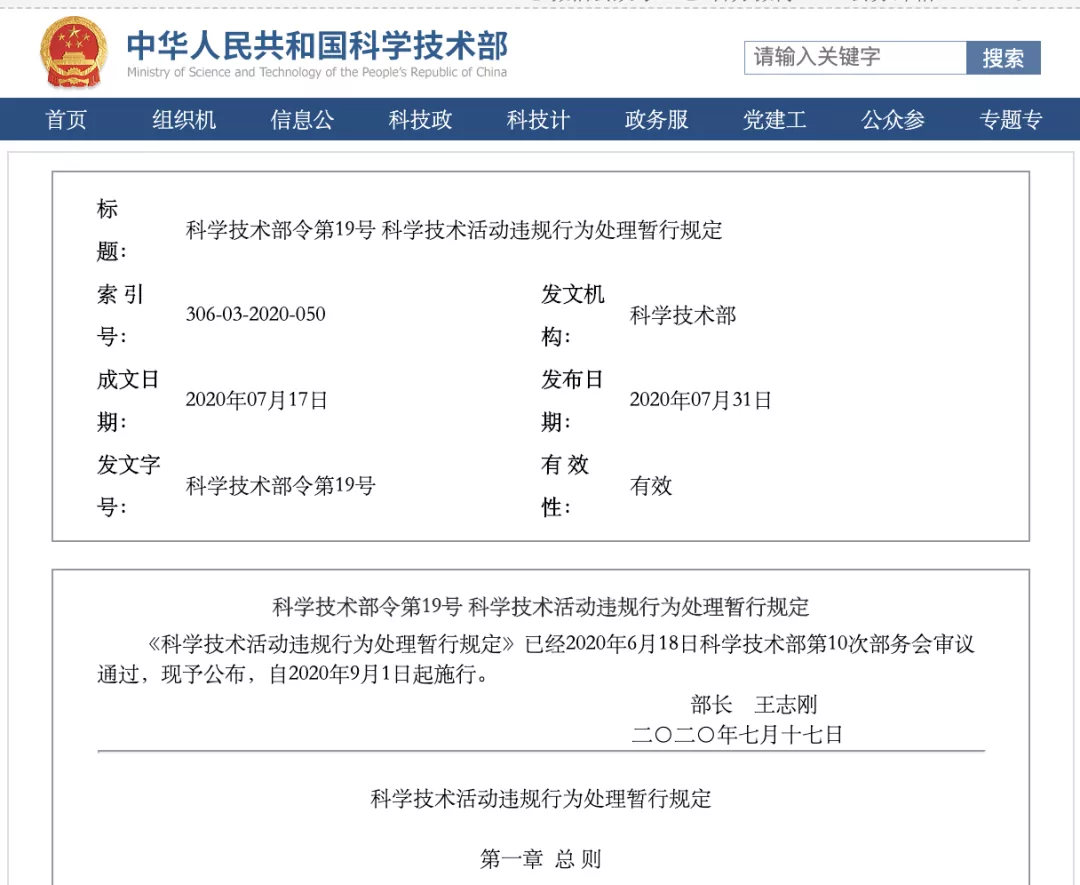Click the Ministry of Science and Technology logo
This screenshot has height=885, width=1080.
[316, 55]
